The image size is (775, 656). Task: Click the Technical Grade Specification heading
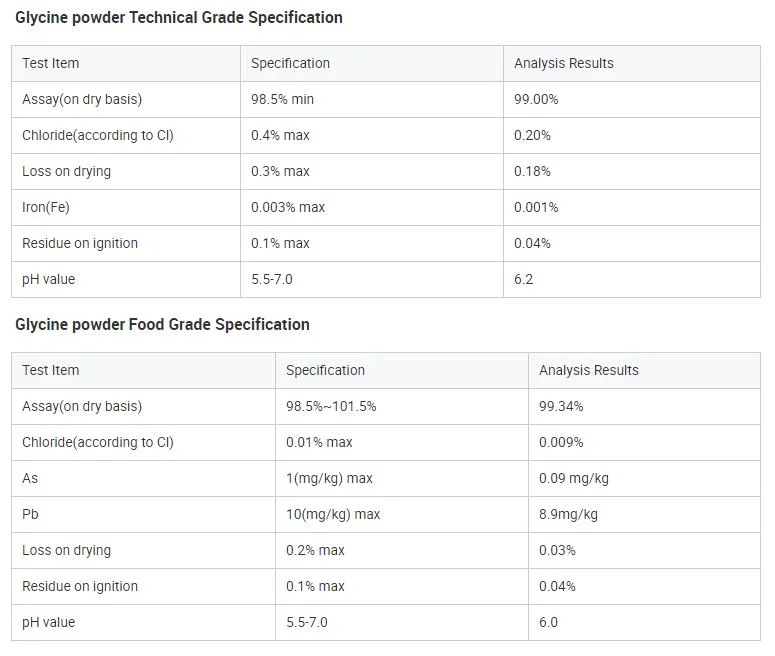179,18
